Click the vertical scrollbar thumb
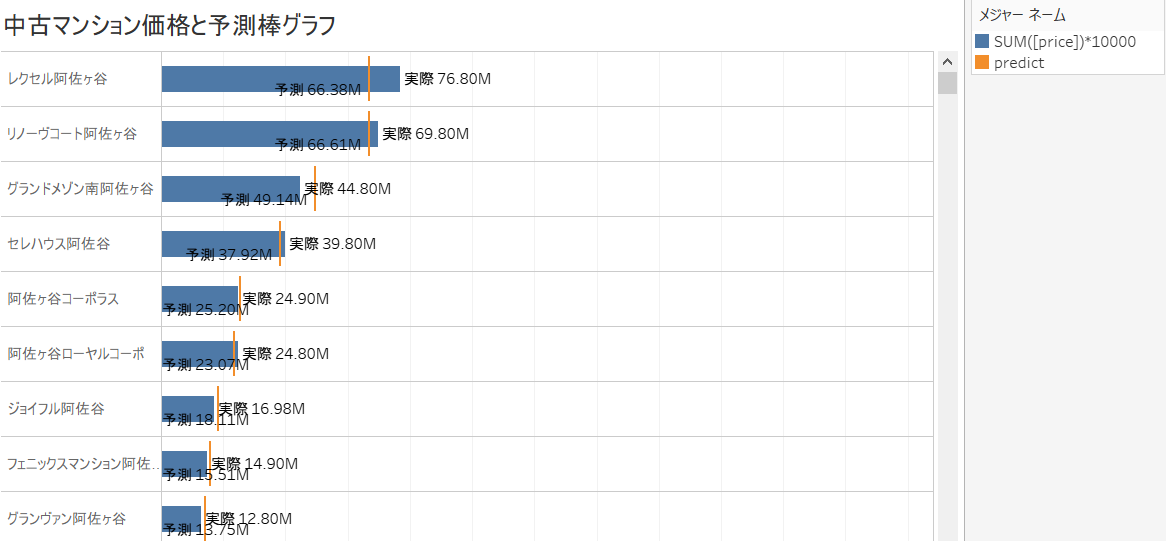Screen dimensions: 1166x541 click(947, 83)
